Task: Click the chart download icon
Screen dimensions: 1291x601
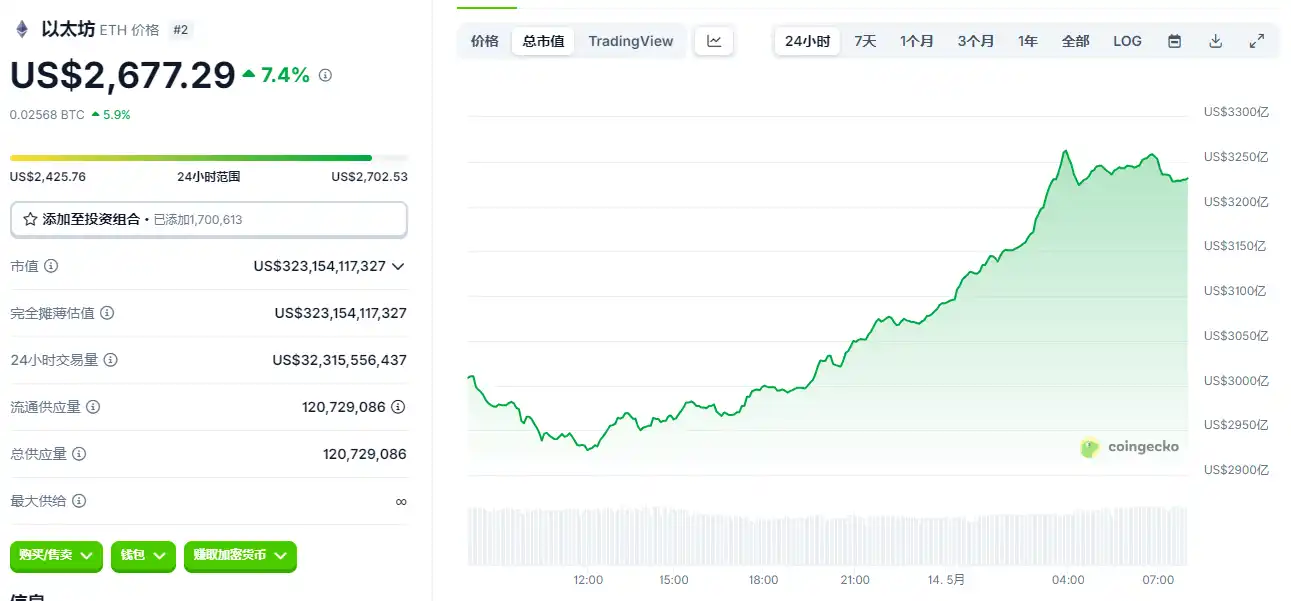Action: (x=1216, y=40)
